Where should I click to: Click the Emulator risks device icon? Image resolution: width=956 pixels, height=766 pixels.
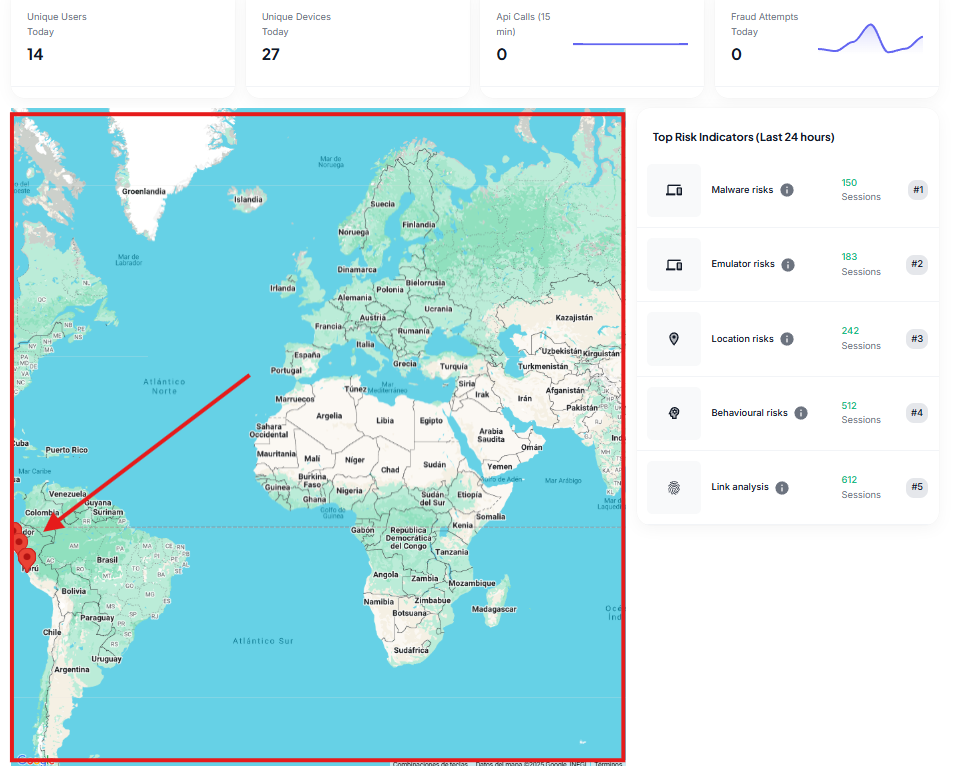pyautogui.click(x=674, y=265)
